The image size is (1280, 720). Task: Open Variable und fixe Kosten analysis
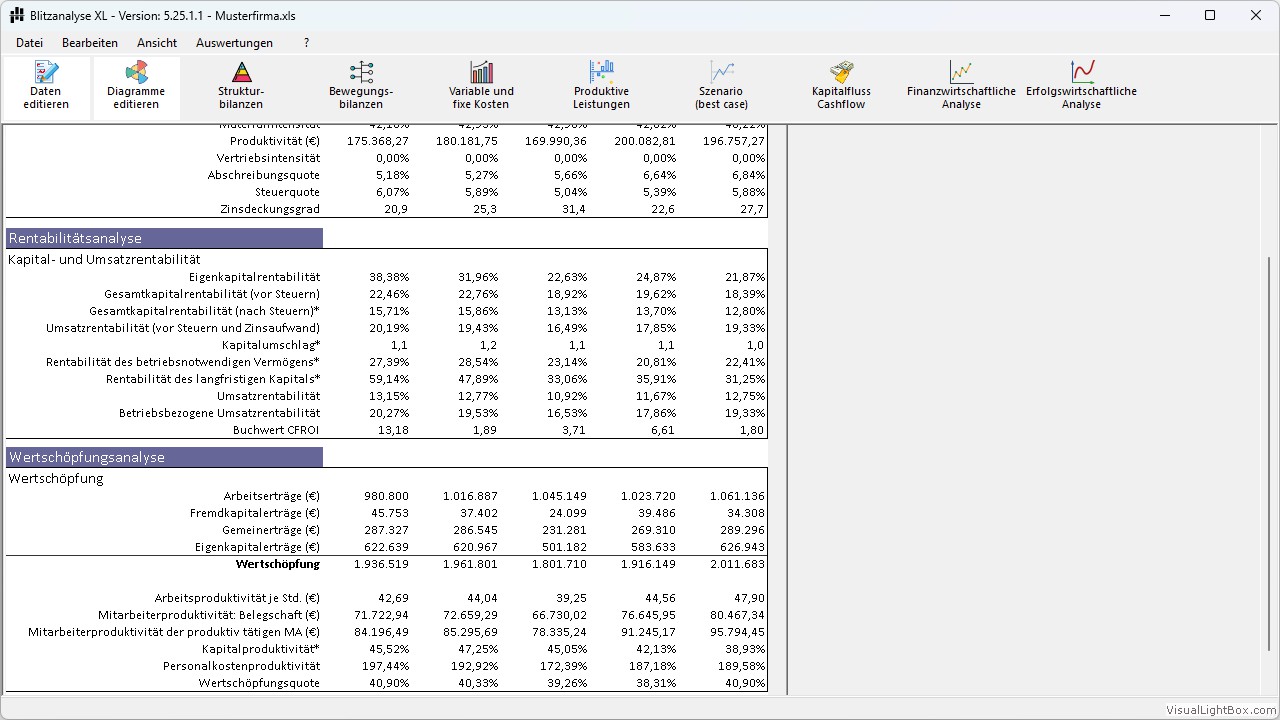(481, 87)
